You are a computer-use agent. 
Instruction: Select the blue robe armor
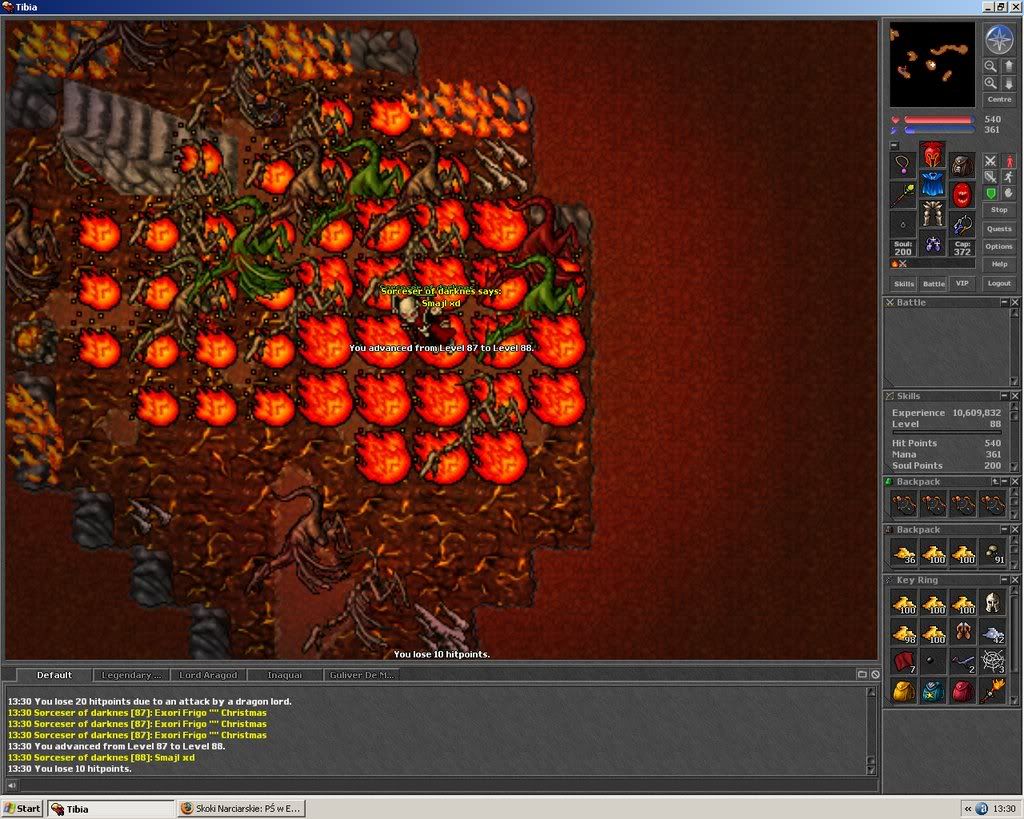(933, 184)
